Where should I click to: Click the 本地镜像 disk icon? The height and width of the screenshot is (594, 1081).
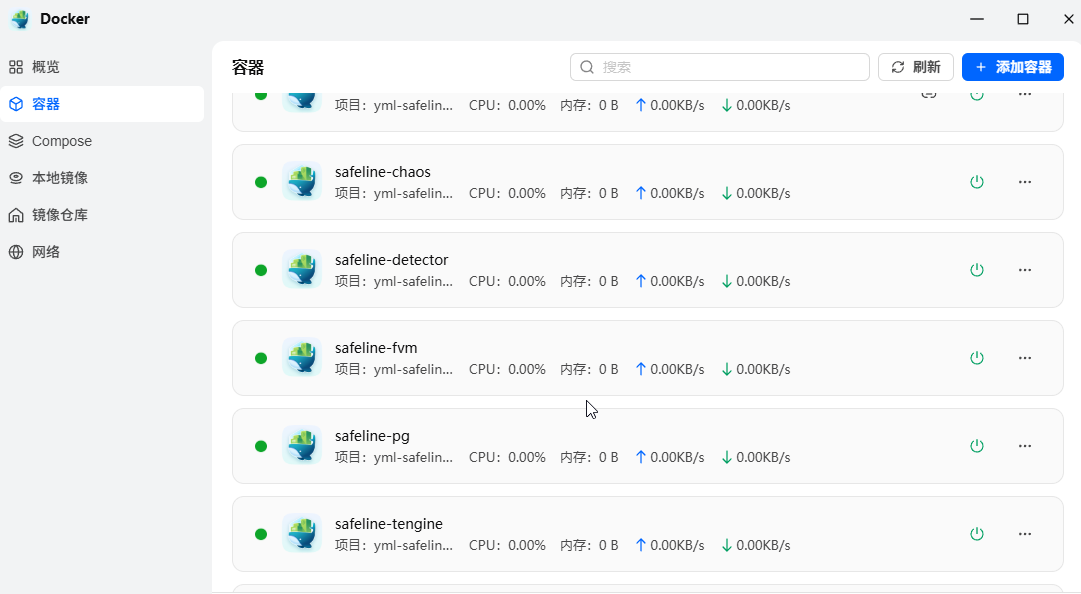(16, 178)
